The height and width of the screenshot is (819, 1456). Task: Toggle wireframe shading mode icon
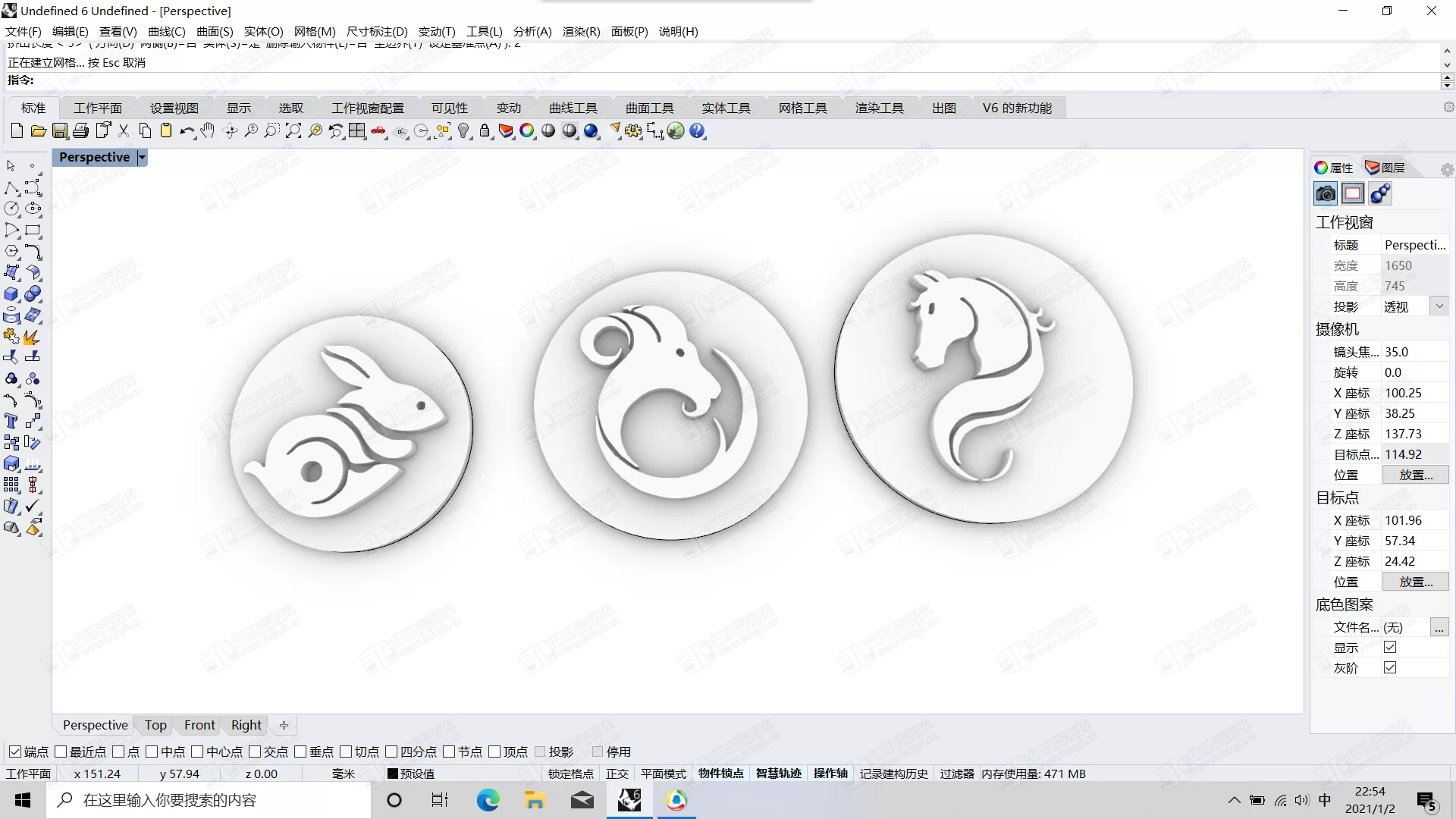[549, 131]
